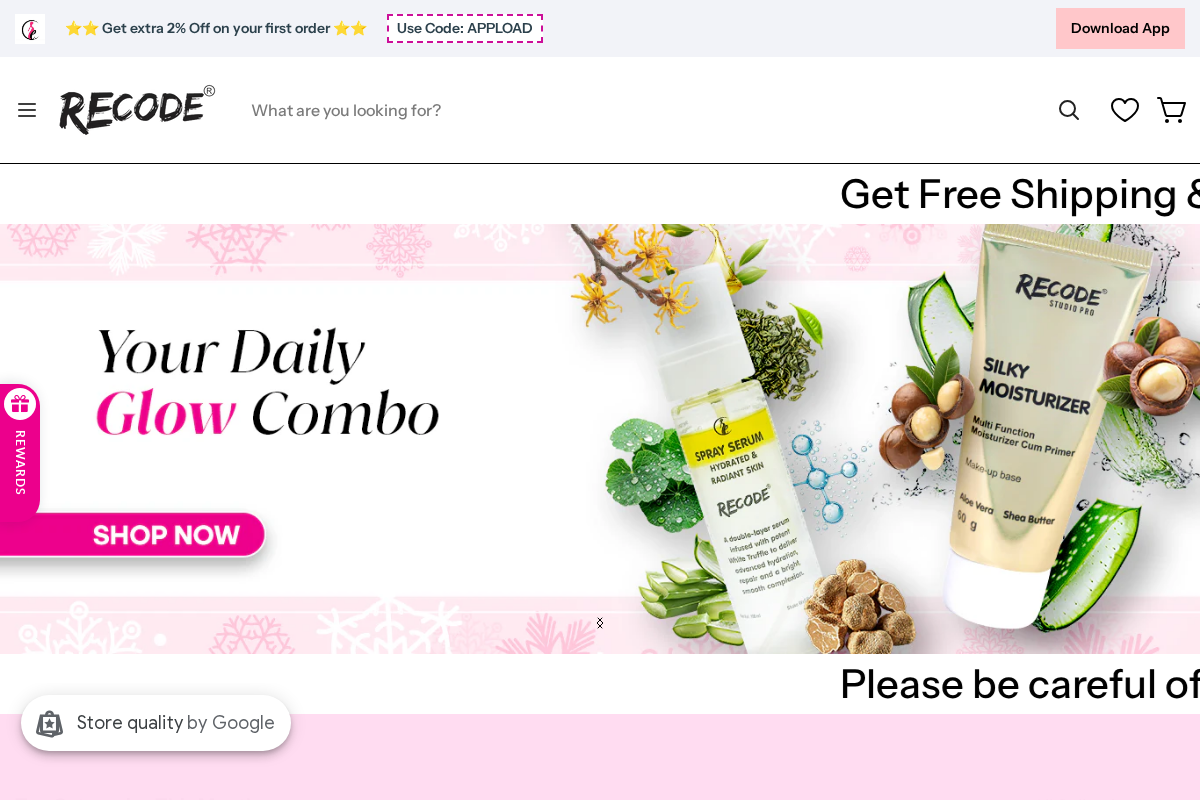The image size is (1200, 800).
Task: Click the Rewards gift icon
Action: tap(20, 404)
